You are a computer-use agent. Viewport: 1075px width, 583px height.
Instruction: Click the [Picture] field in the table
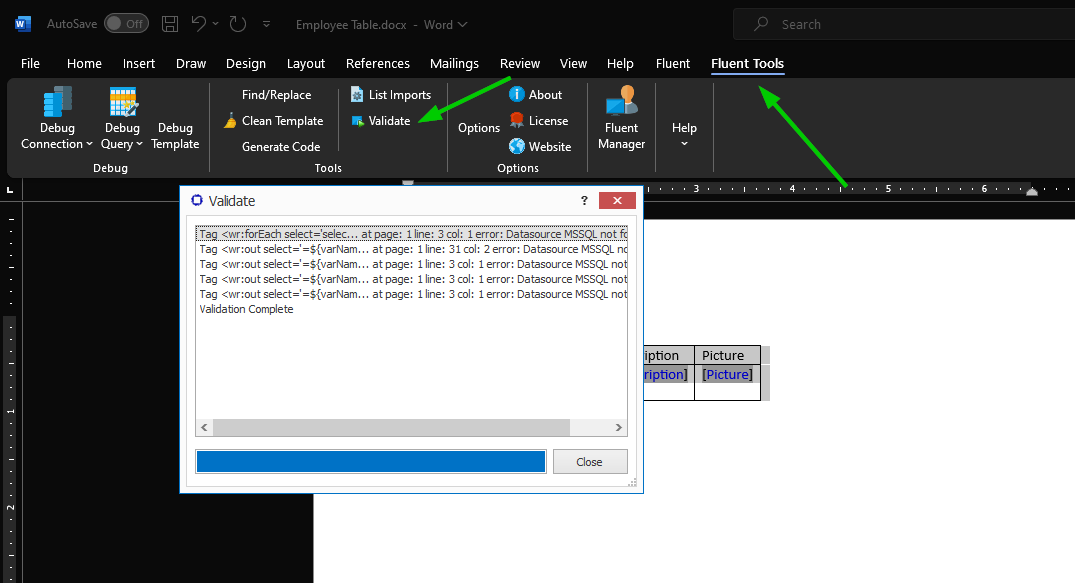point(727,374)
